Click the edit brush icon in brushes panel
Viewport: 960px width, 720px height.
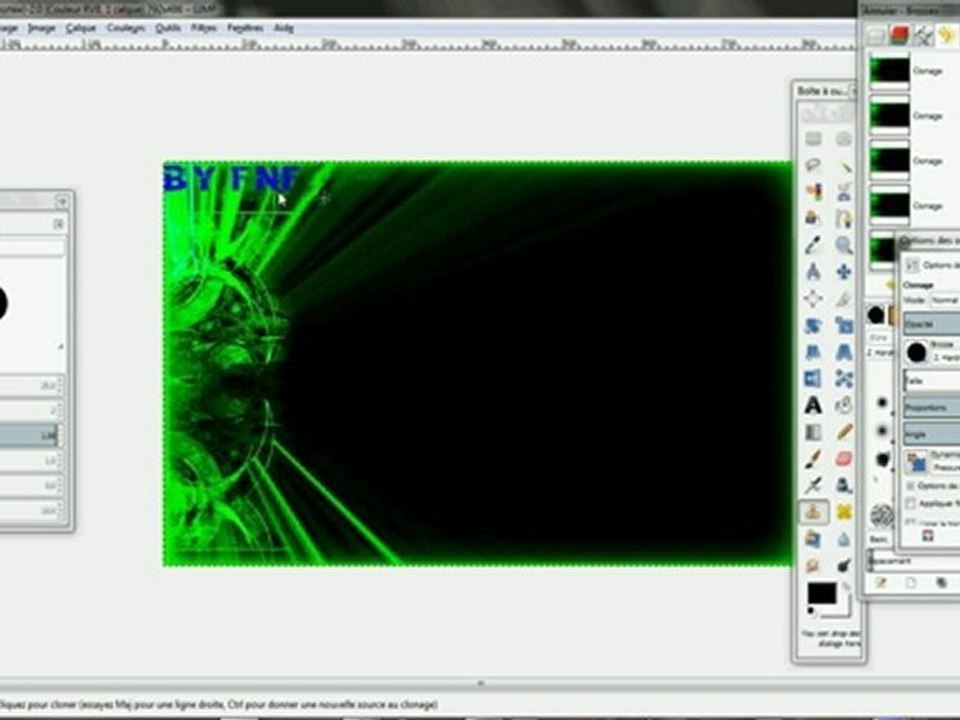pyautogui.click(x=881, y=583)
